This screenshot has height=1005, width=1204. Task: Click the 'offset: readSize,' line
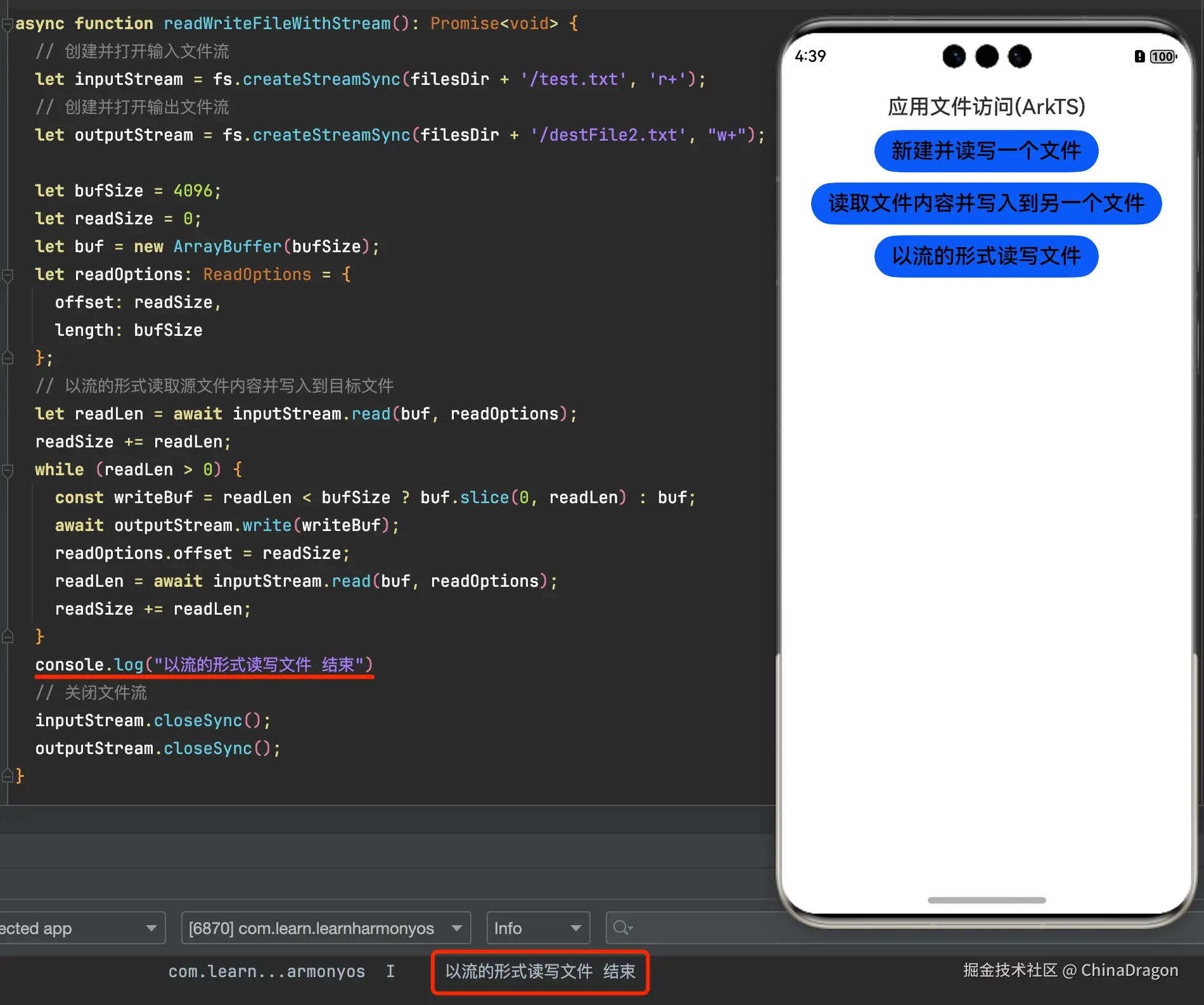click(138, 302)
